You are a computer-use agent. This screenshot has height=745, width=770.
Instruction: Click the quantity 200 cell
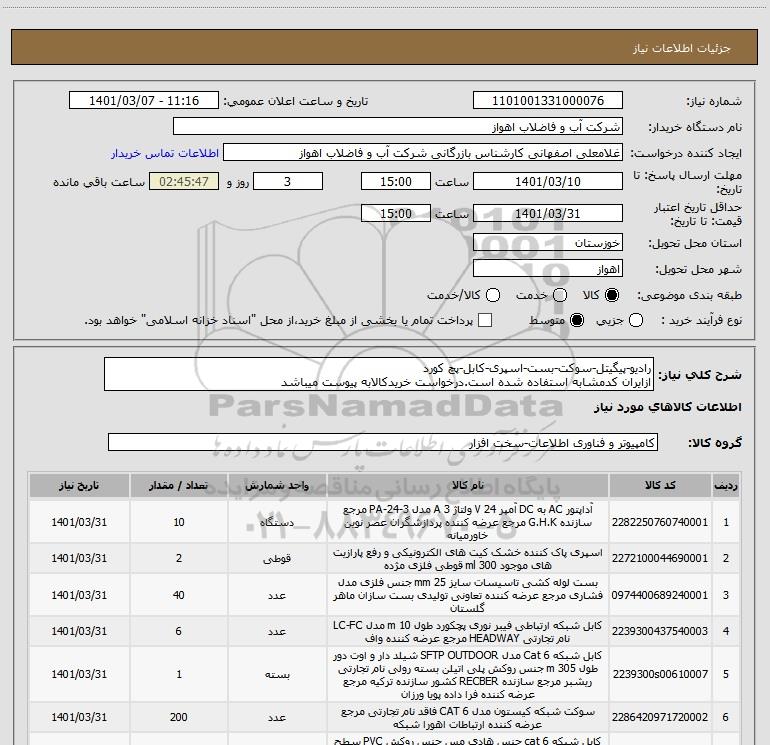point(178,717)
